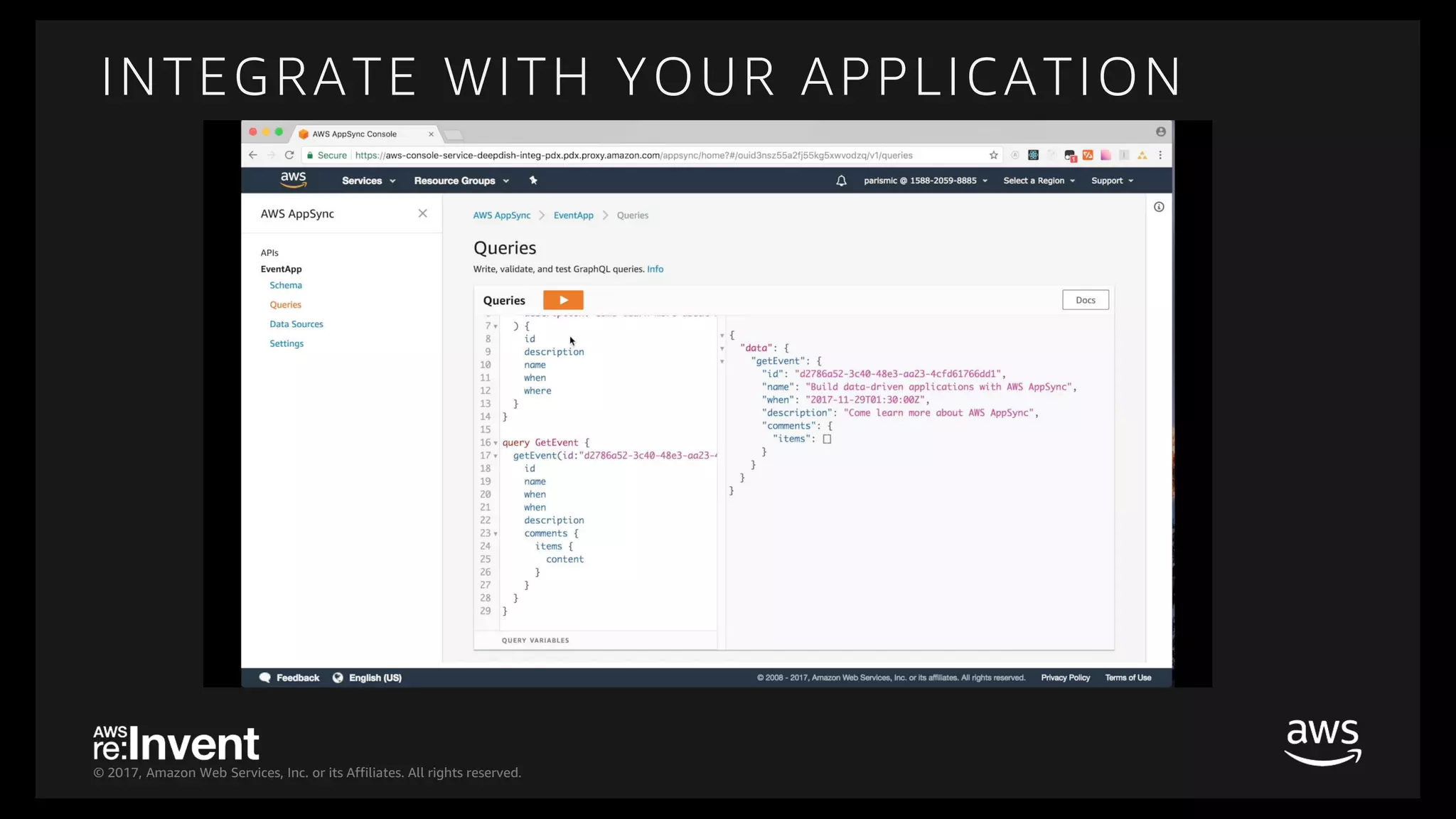Open Data Sources in sidebar
1456x819 pixels.
(296, 324)
